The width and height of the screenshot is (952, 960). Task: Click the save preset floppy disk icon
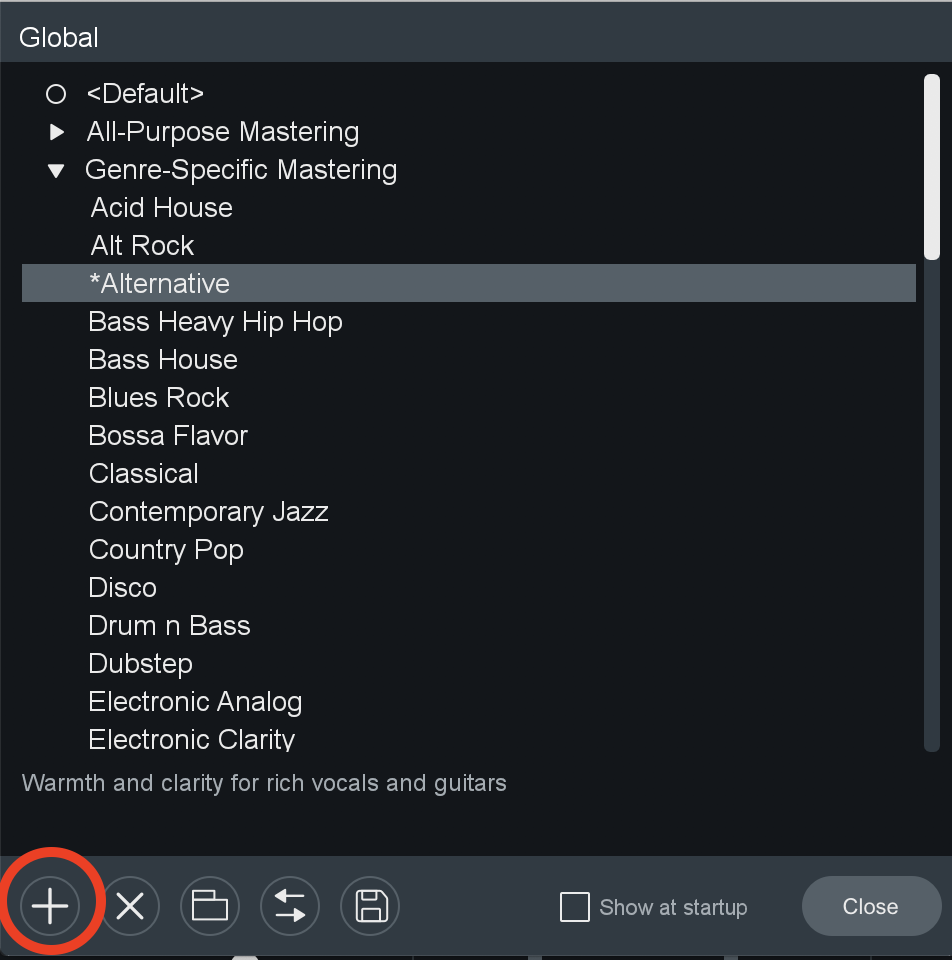pos(370,906)
